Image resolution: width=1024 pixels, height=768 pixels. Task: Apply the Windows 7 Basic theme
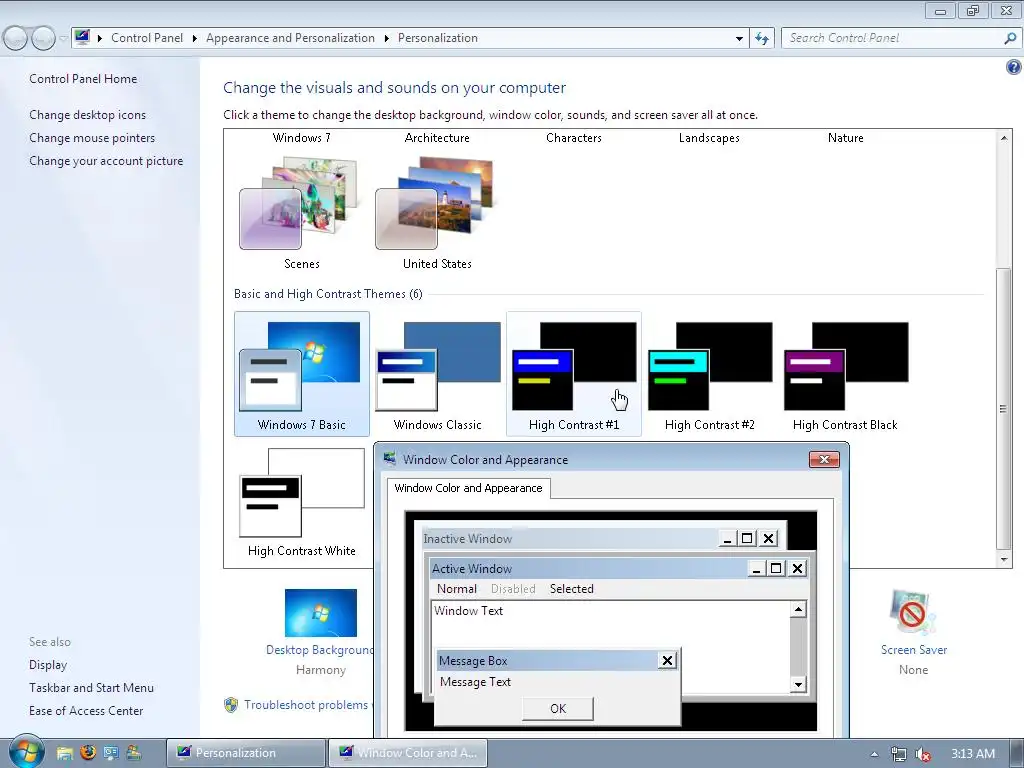click(x=302, y=374)
